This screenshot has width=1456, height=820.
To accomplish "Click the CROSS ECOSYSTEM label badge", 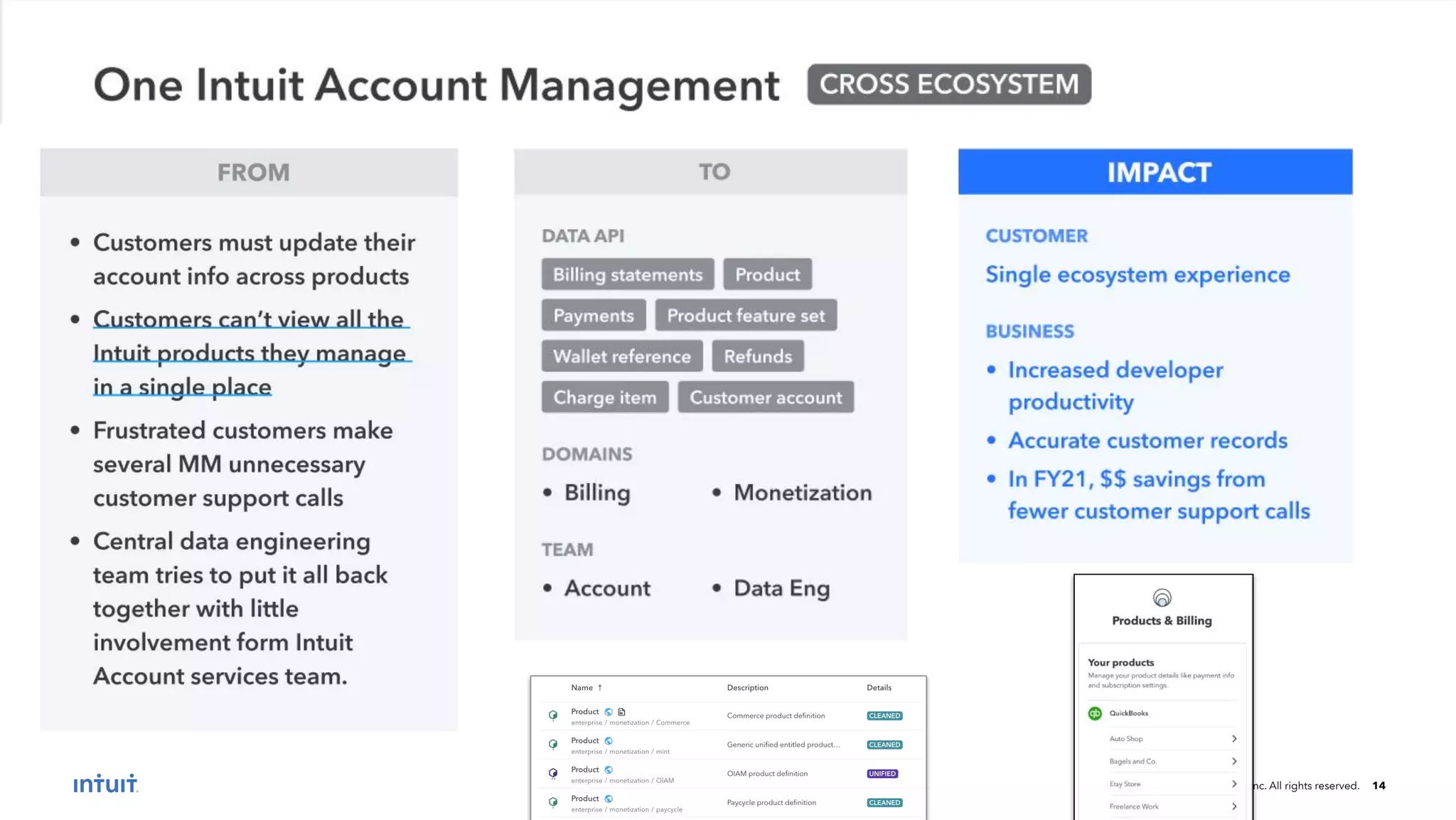I will tap(948, 85).
